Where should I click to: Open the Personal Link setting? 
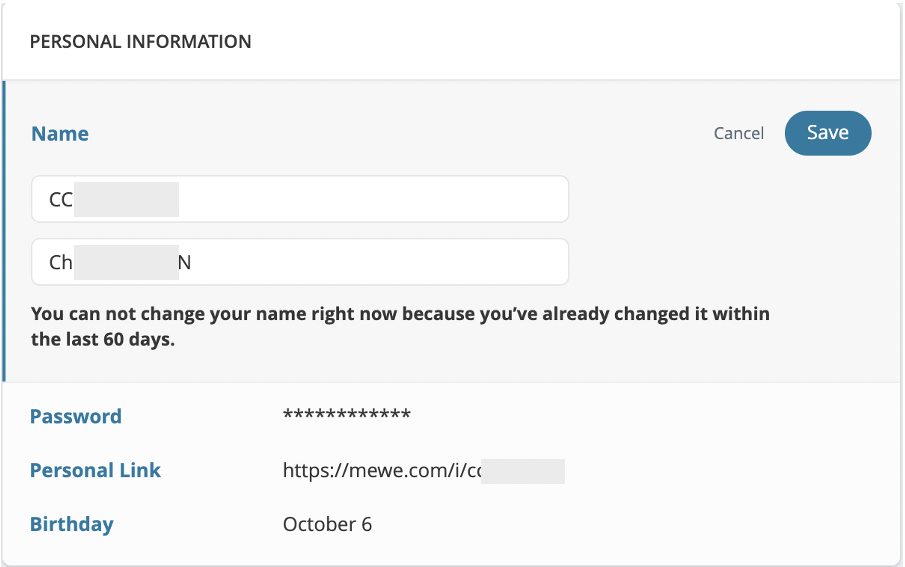pyautogui.click(x=95, y=470)
